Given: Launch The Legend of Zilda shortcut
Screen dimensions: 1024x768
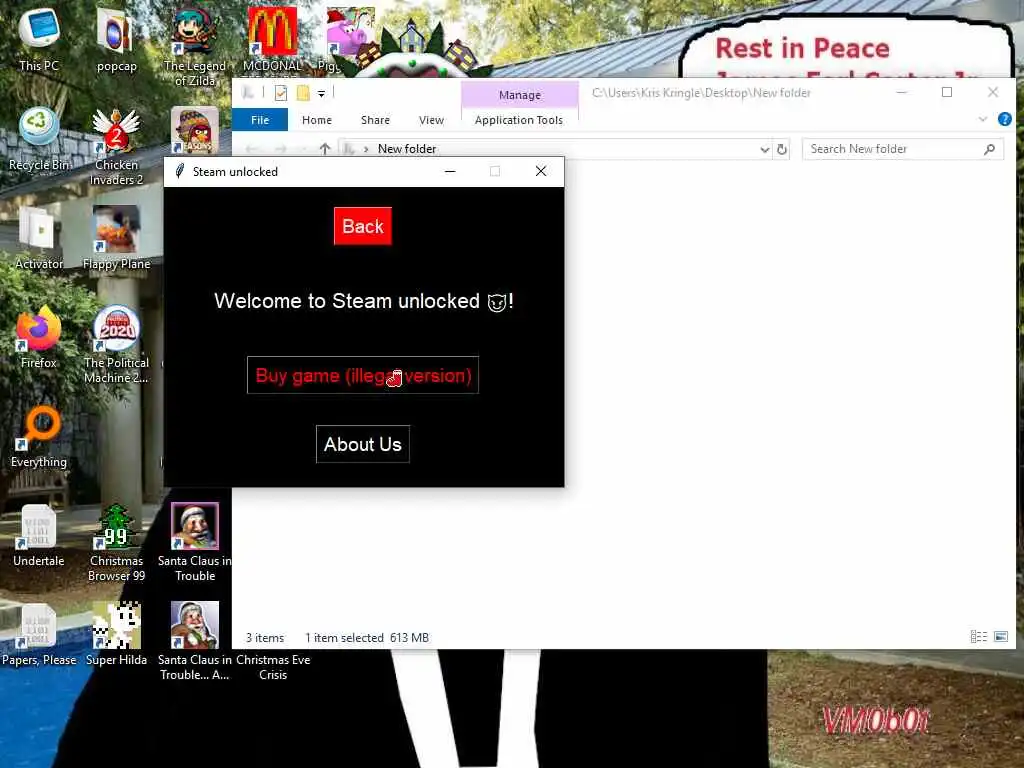Looking at the screenshot, I should point(195,46).
